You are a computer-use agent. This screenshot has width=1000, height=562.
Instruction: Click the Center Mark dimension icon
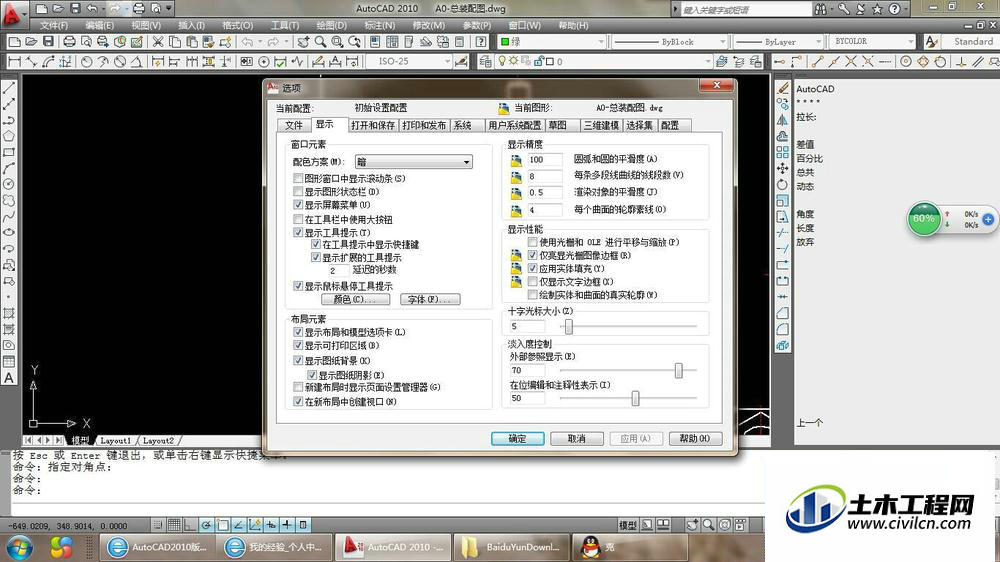coord(263,61)
